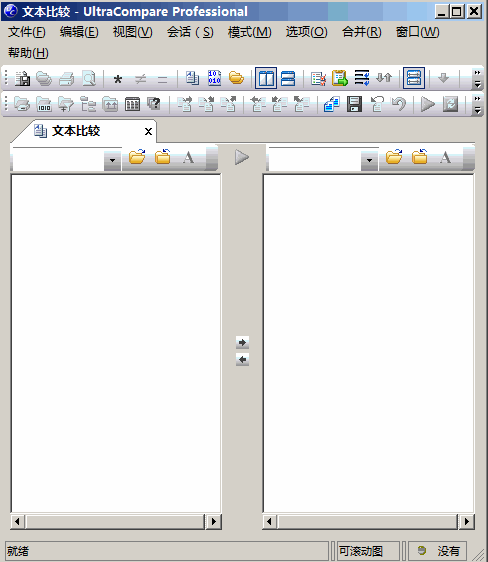Image resolution: width=488 pixels, height=562 pixels.
Task: Click the refresh icon in second toolbar
Action: click(451, 104)
